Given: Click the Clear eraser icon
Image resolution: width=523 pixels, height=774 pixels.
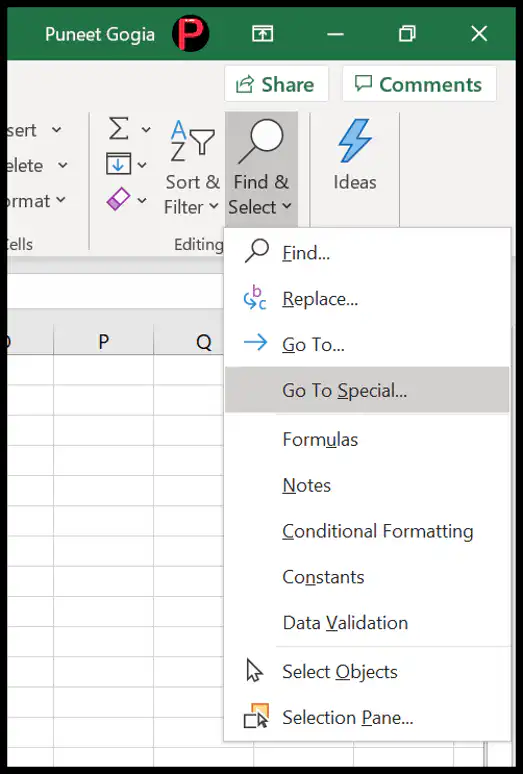Looking at the screenshot, I should click(118, 199).
